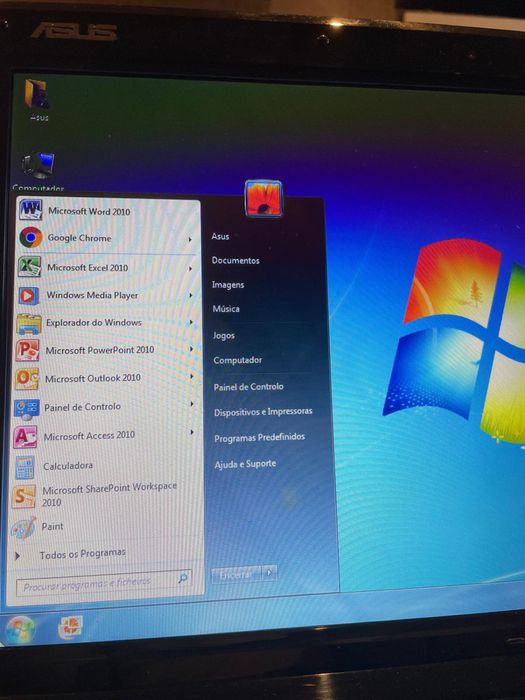Image resolution: width=525 pixels, height=700 pixels.
Task: Click the Windows Start orb
Action: [x=20, y=629]
